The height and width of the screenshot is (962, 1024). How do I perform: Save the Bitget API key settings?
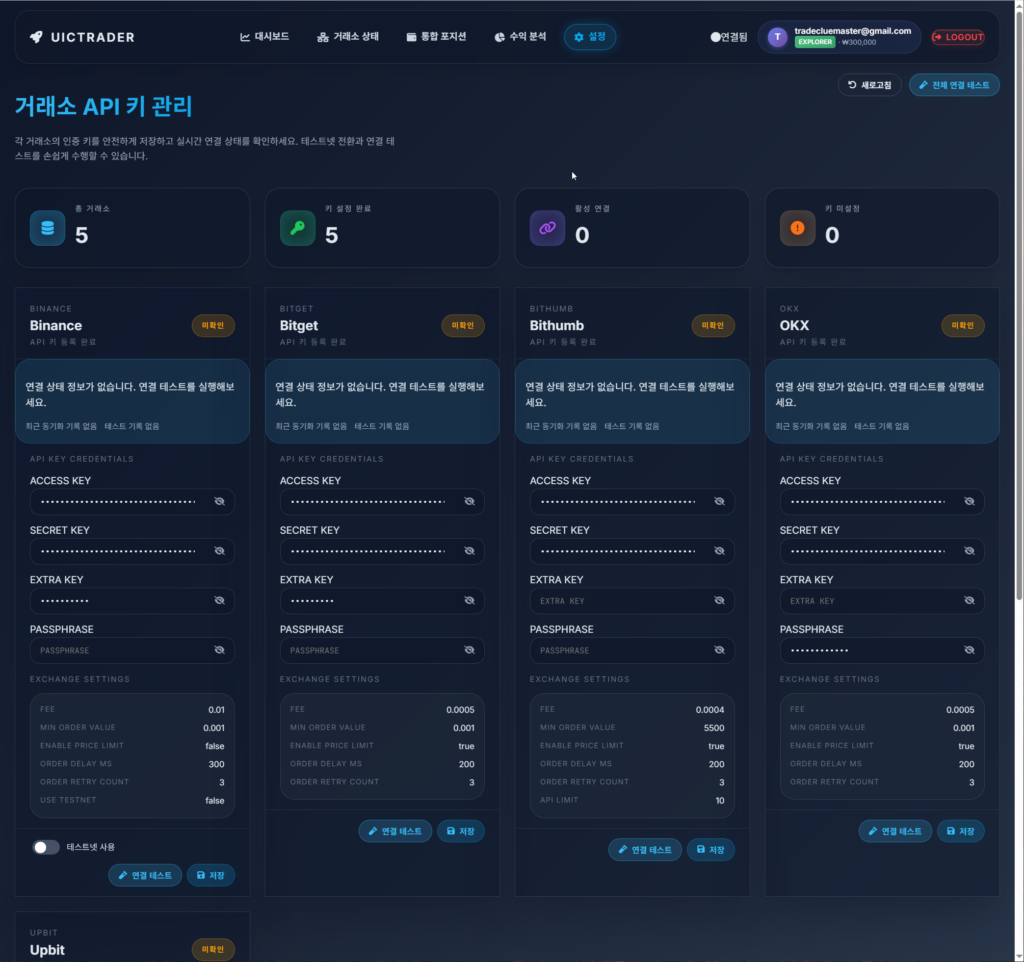click(461, 831)
